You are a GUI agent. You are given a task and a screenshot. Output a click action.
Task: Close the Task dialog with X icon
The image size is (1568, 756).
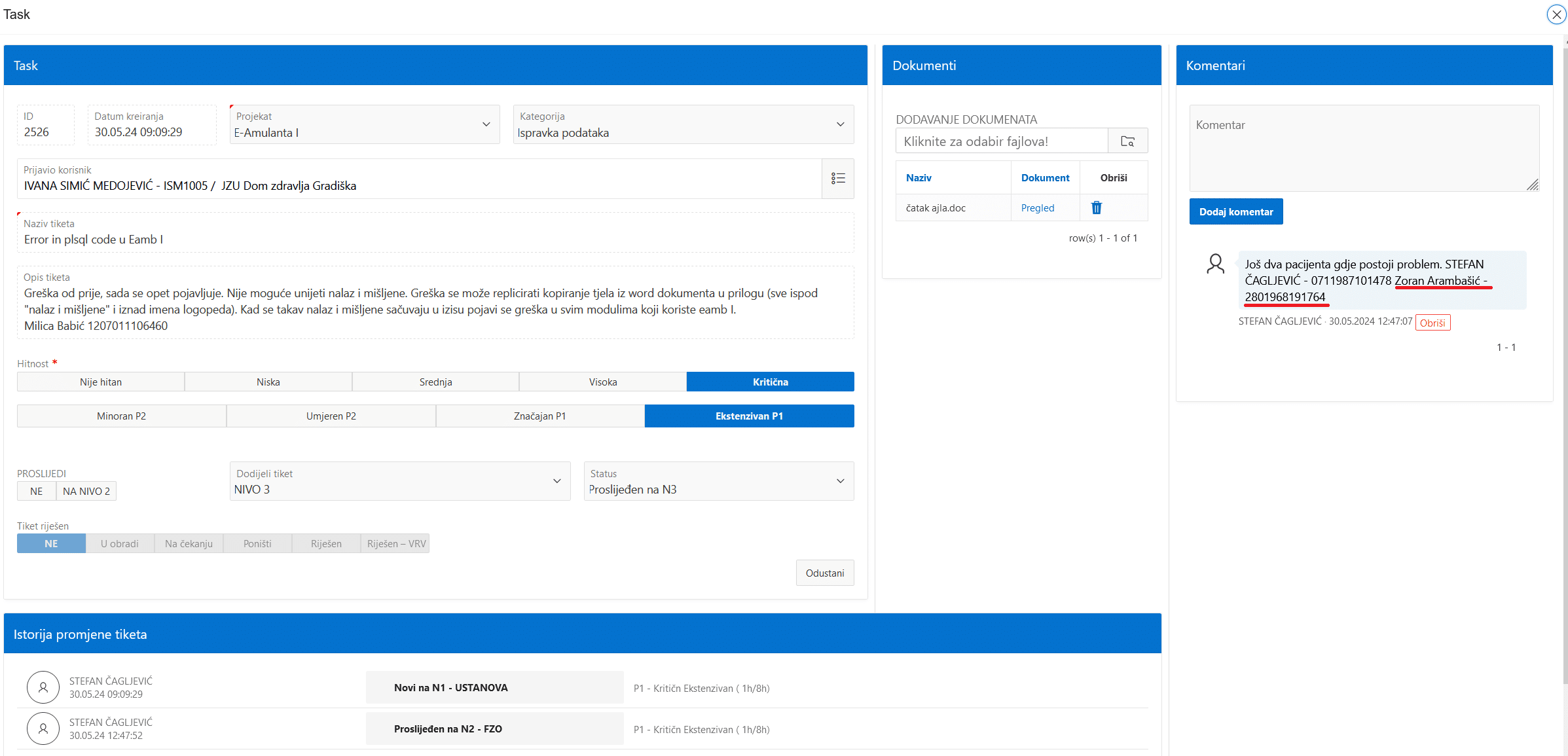(1556, 14)
